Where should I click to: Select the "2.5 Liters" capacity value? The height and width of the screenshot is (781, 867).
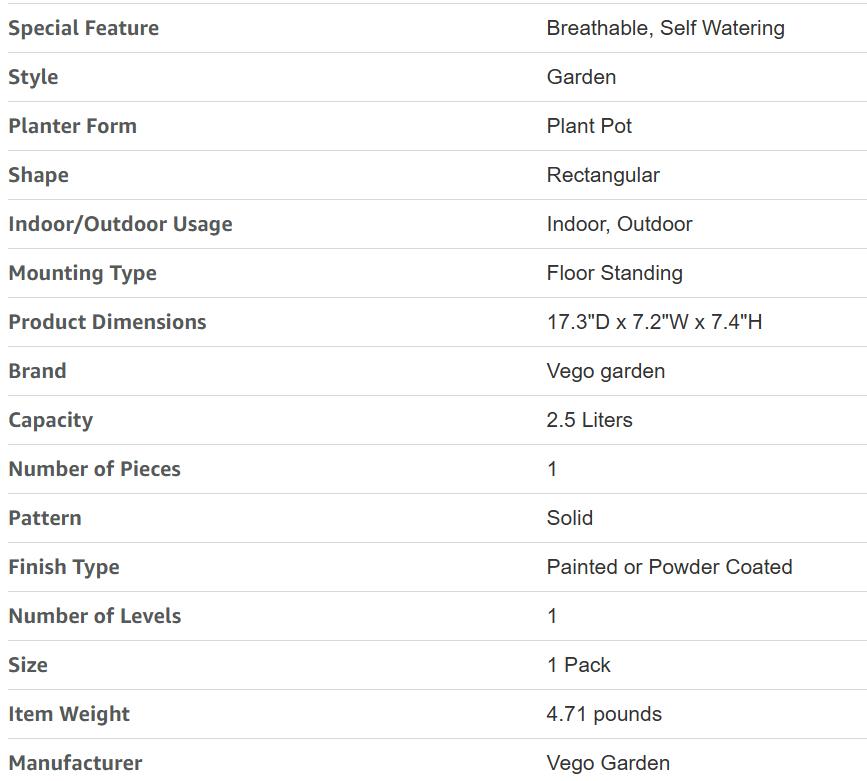(589, 420)
